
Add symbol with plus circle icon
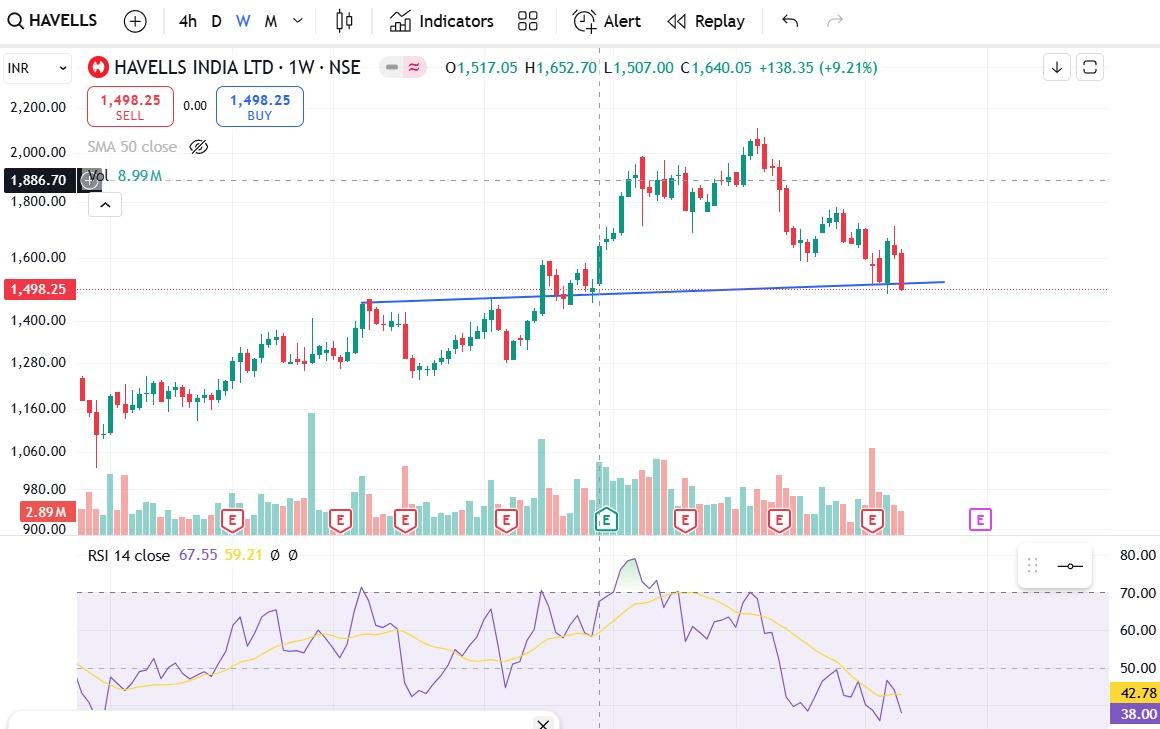tap(135, 21)
